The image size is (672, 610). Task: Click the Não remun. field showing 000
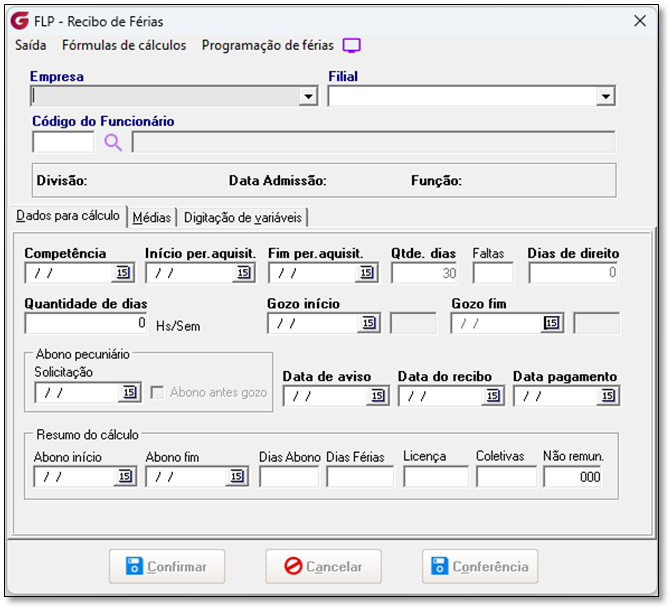(x=573, y=477)
